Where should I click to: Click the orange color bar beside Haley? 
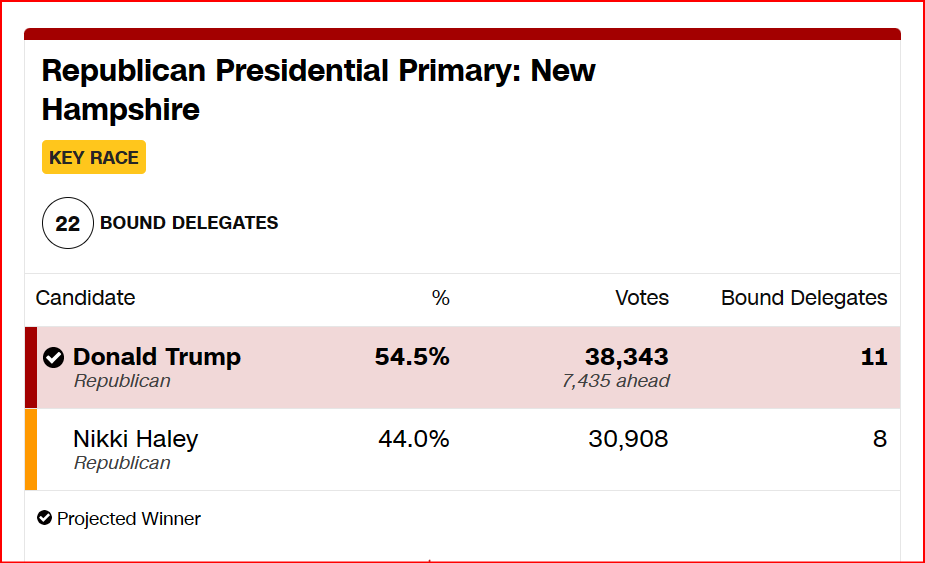(x=31, y=449)
